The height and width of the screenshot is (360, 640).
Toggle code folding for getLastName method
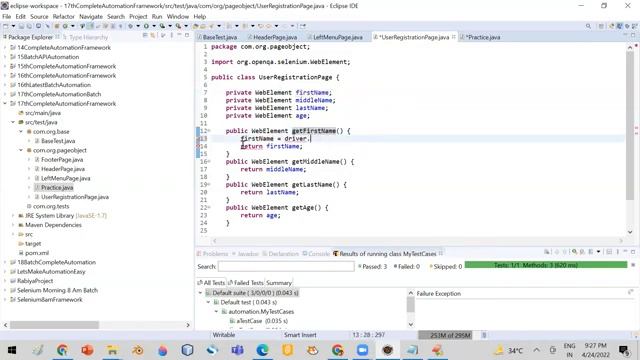pyautogui.click(x=209, y=184)
